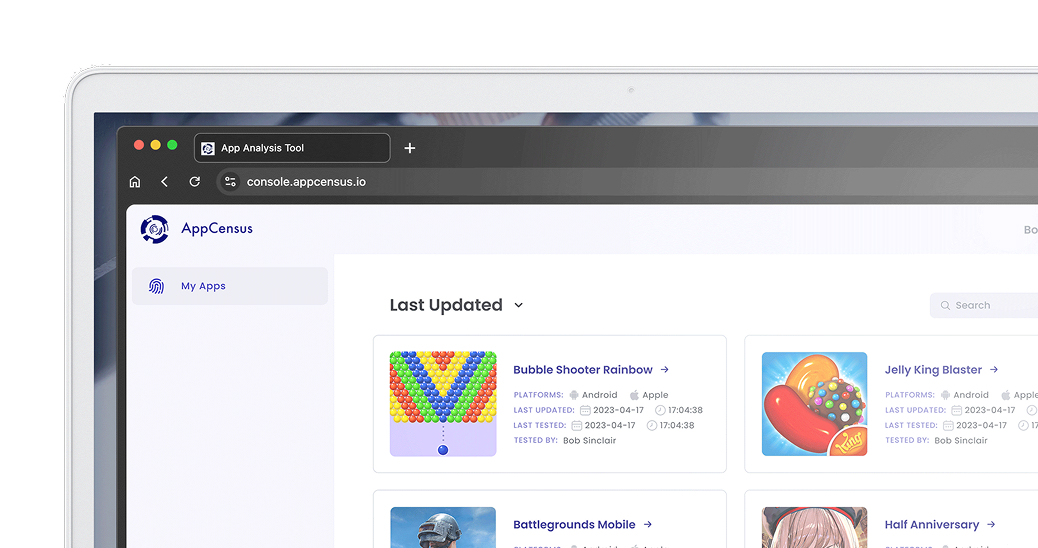Click the AppCensus logo icon
Viewport: 1038px width, 548px height.
pyautogui.click(x=155, y=229)
